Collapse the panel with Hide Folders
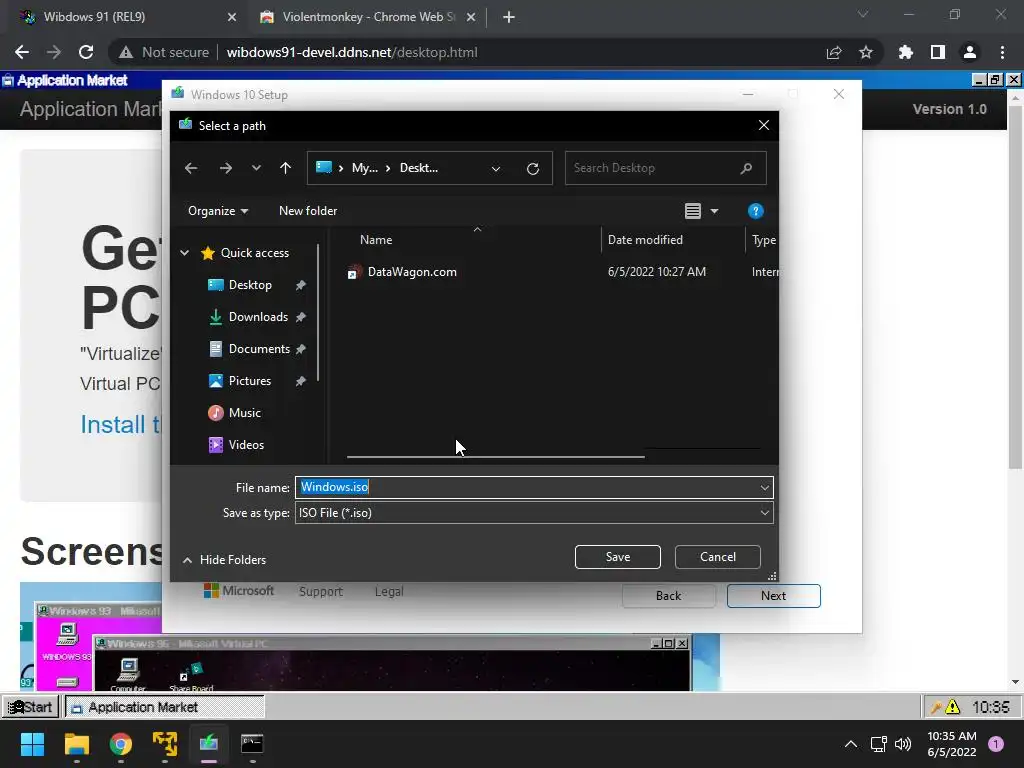This screenshot has width=1024, height=768. pos(224,560)
